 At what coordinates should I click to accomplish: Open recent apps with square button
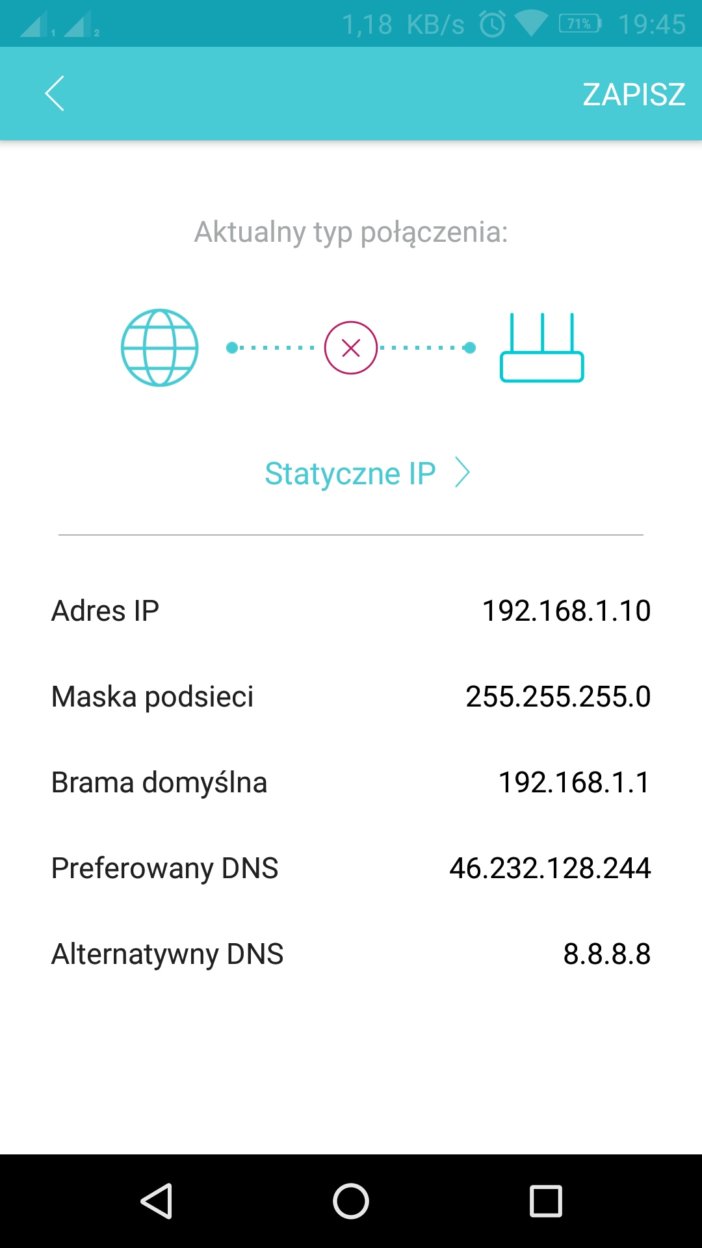[x=545, y=1200]
